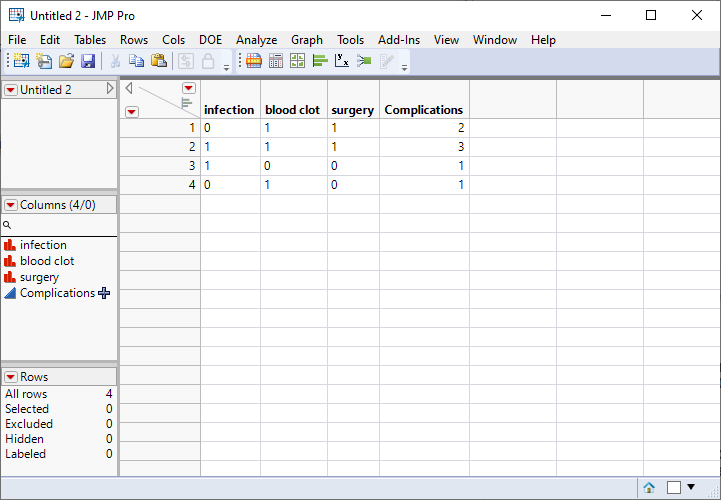Click Complications cell value 3
Image resolution: width=721 pixels, height=500 pixels.
[424, 147]
